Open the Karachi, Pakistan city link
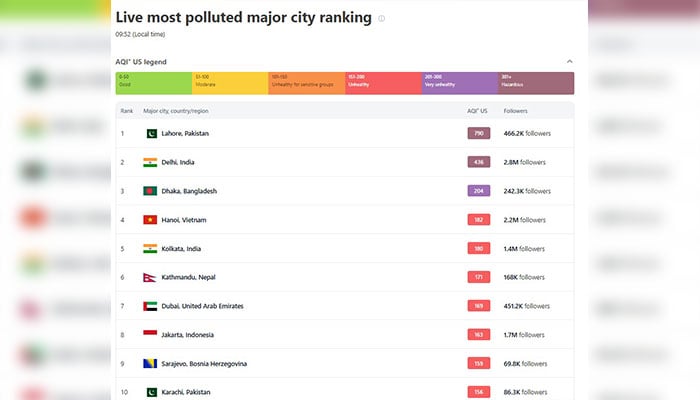This screenshot has width=700, height=400. [186, 392]
